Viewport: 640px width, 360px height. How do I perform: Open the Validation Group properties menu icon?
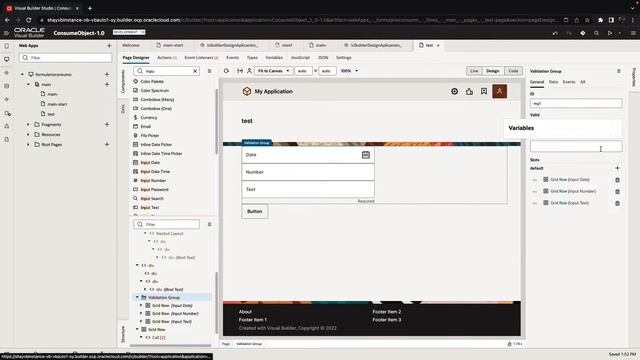click(619, 71)
